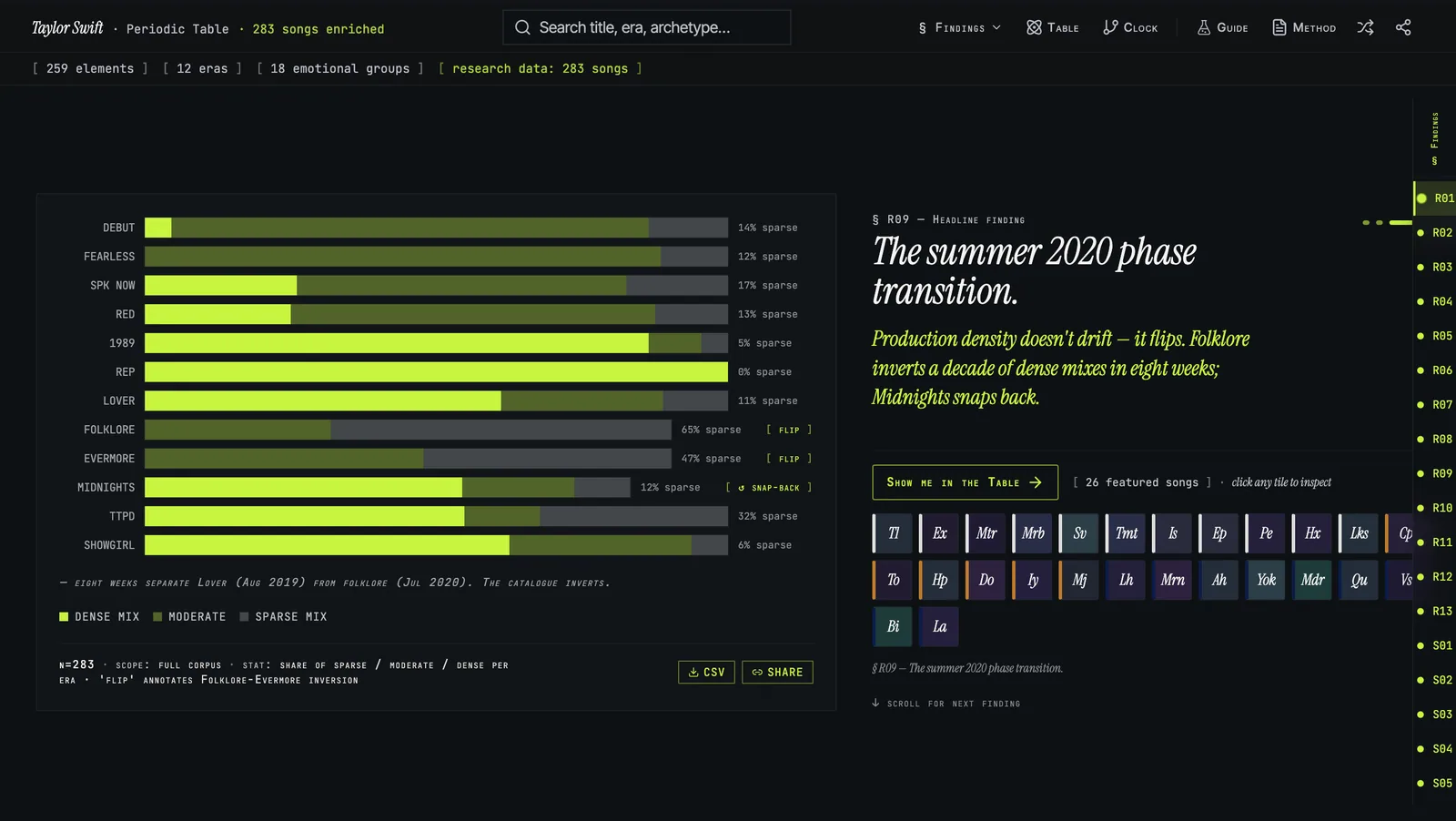Toggle the Dense Mix legend item
This screenshot has width=1456, height=821.
point(99,616)
